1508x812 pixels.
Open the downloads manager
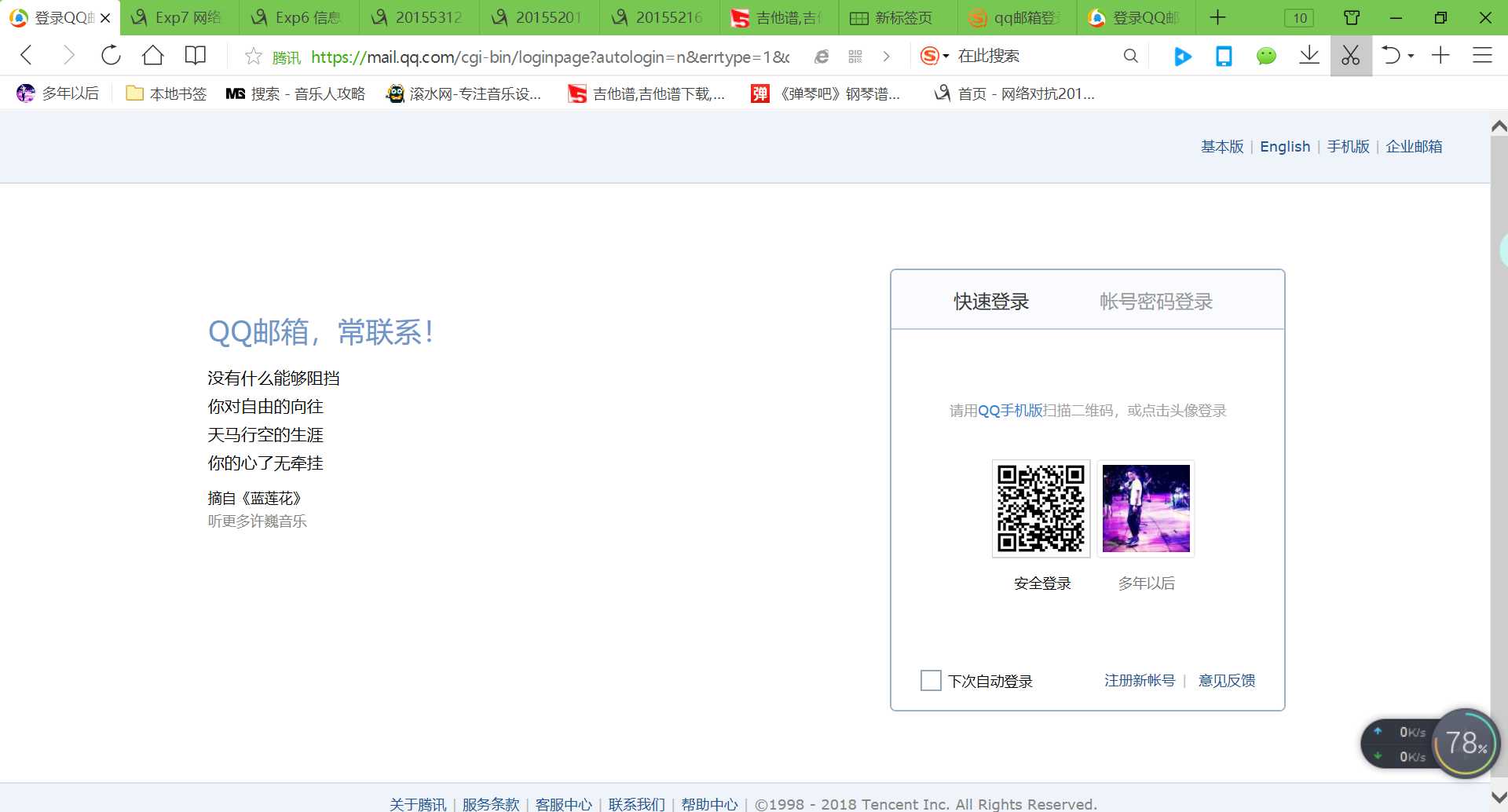tap(1309, 55)
